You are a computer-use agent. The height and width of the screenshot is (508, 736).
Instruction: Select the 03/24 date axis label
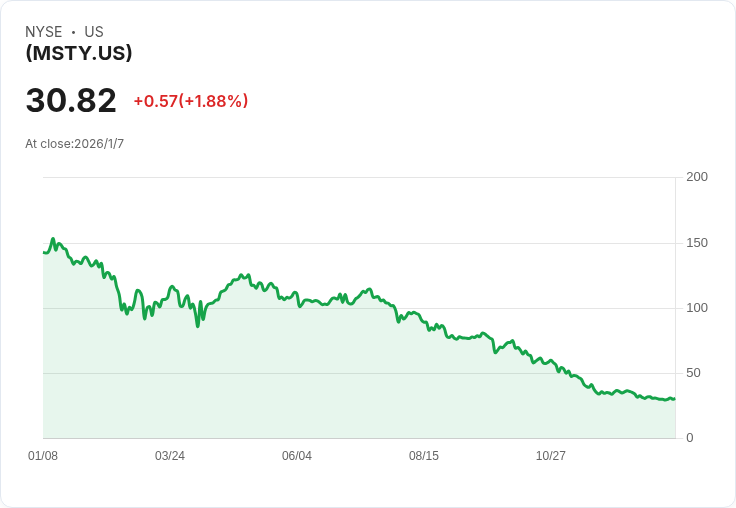[x=170, y=456]
